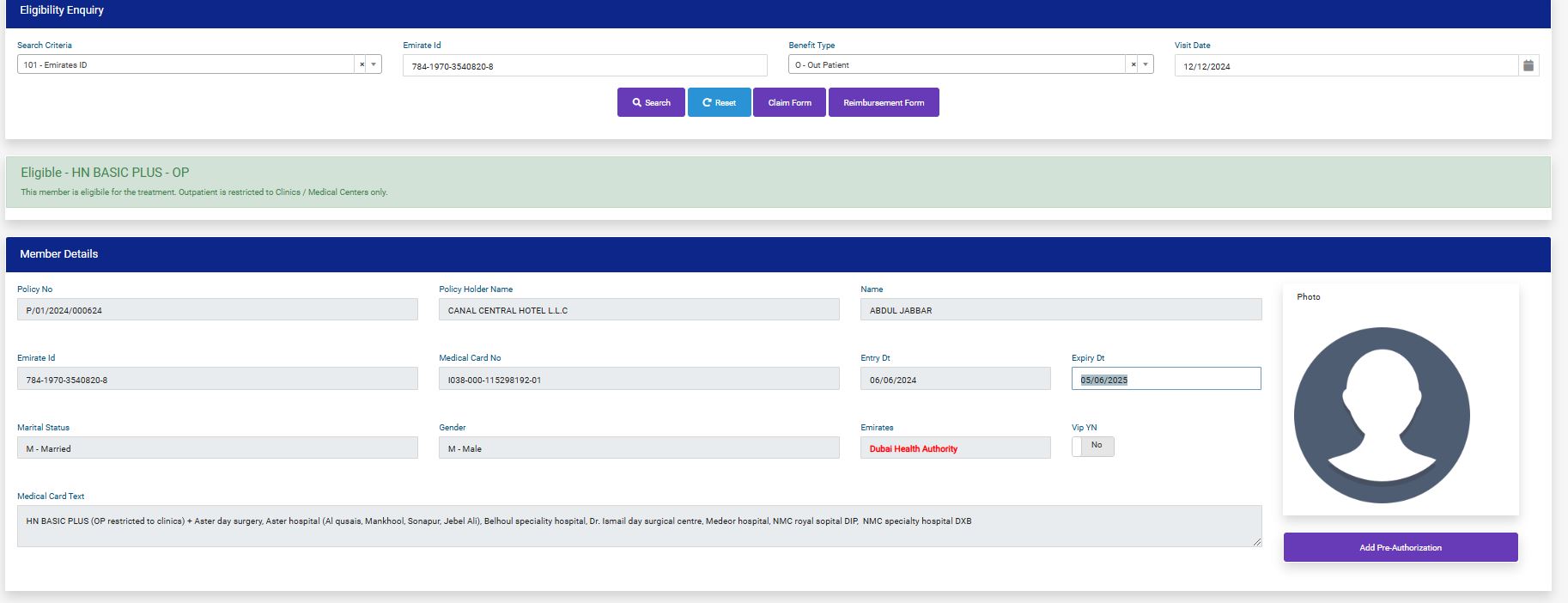1568x603 pixels.
Task: Click the Search button
Action: [x=651, y=102]
